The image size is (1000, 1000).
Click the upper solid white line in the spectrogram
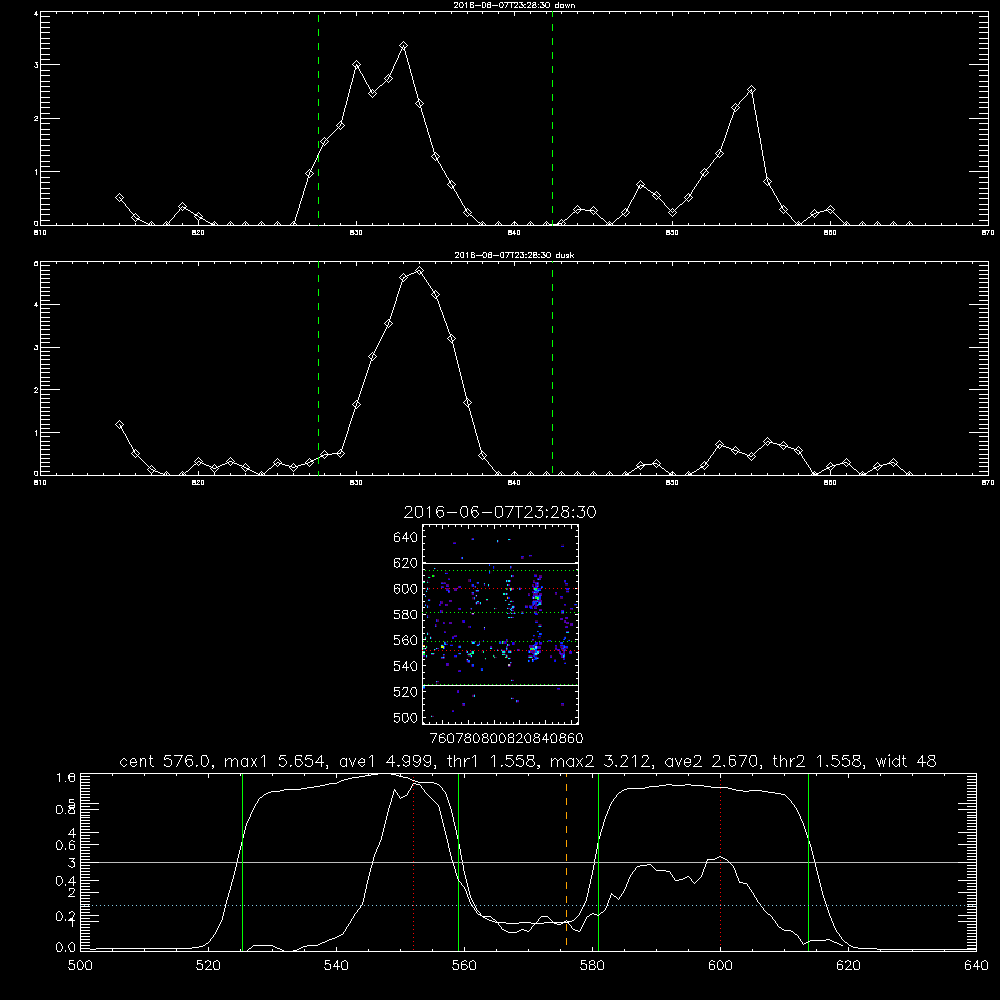coord(500,563)
